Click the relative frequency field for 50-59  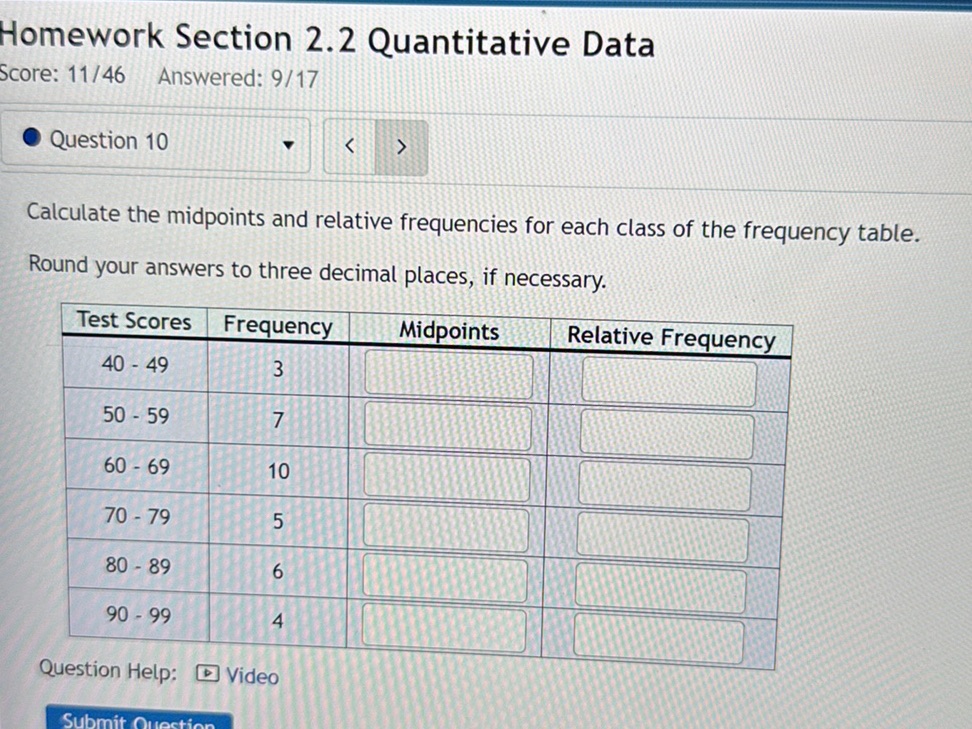pos(667,432)
